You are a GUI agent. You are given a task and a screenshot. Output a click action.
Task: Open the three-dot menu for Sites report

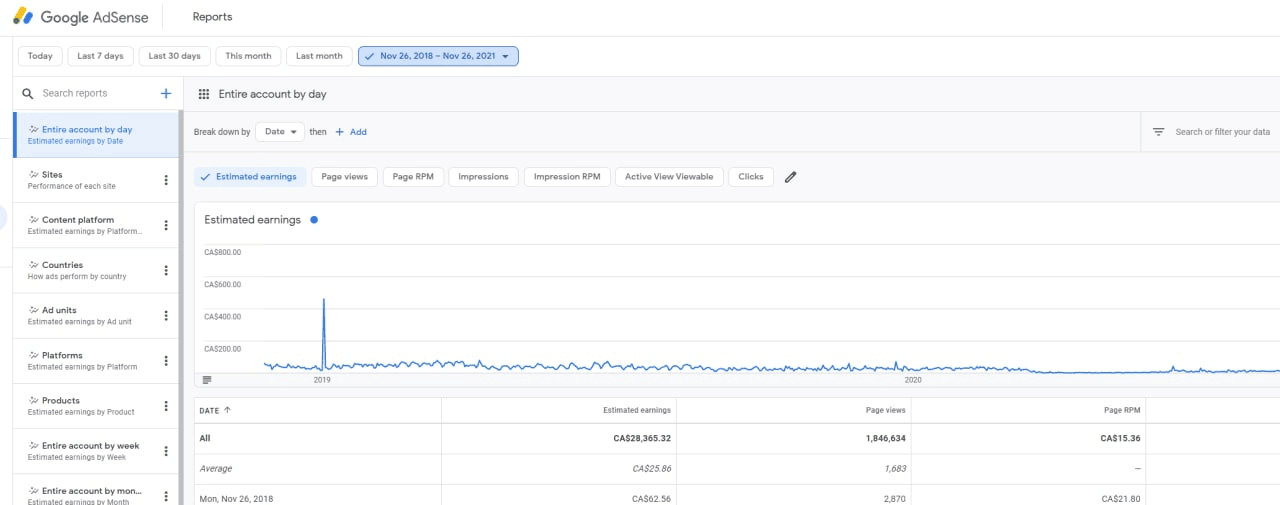pos(166,180)
